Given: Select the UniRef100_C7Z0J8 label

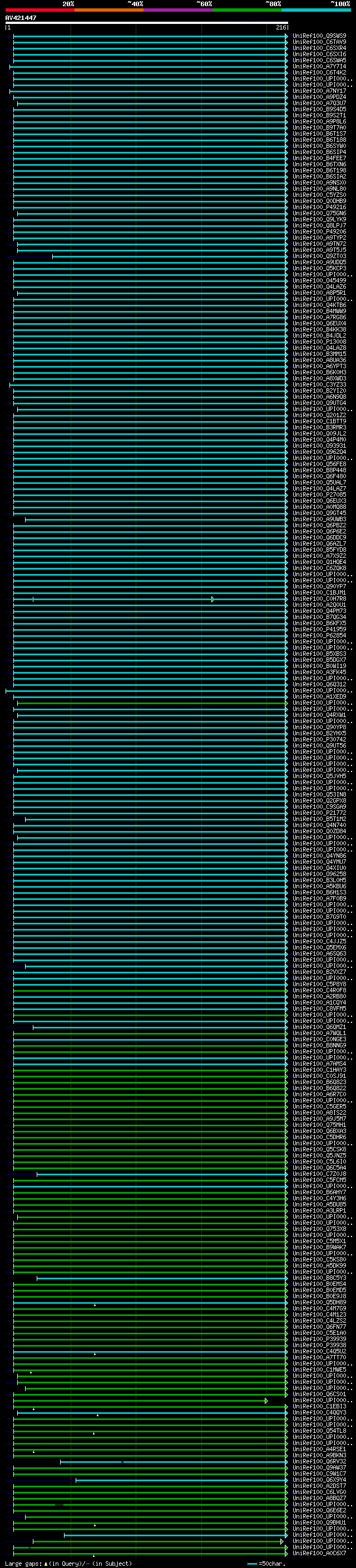Looking at the screenshot, I should click(x=319, y=1174).
